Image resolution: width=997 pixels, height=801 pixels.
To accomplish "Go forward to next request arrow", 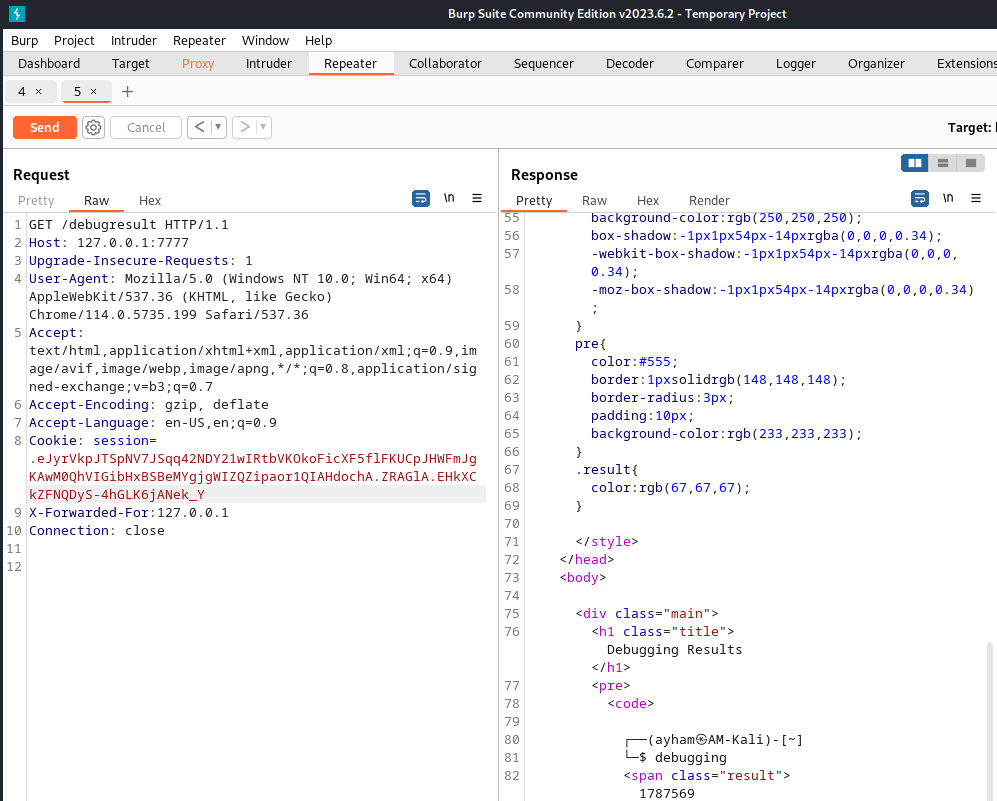I will point(245,127).
